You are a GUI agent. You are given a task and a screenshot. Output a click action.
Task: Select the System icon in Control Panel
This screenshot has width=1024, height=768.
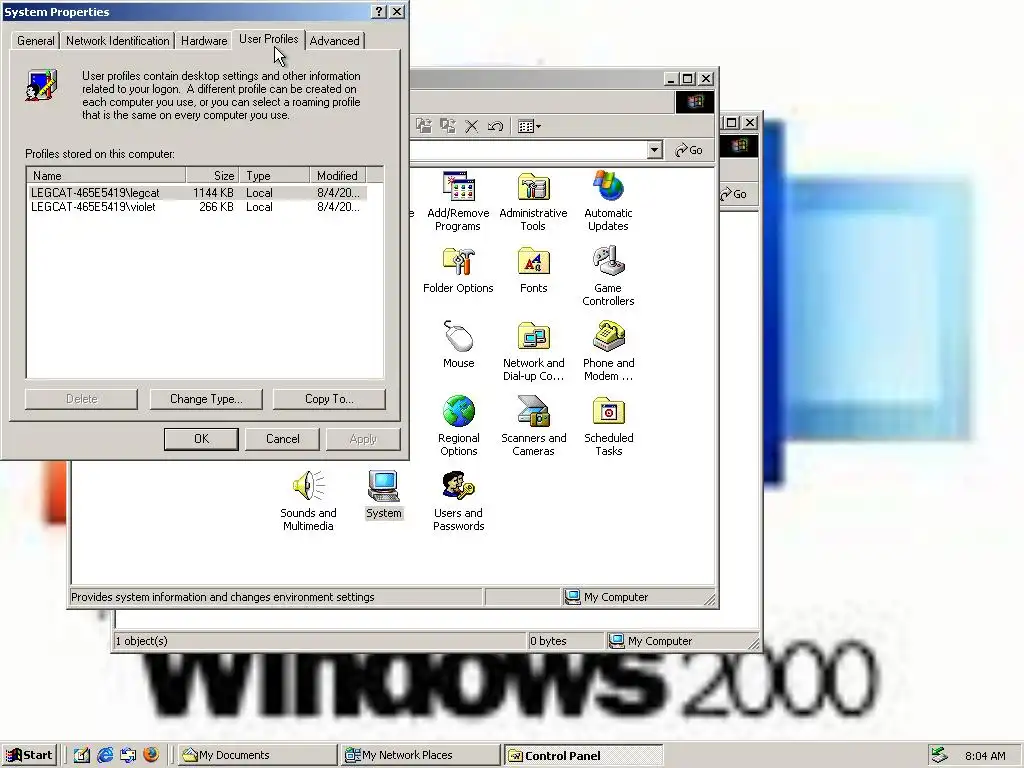click(x=383, y=494)
